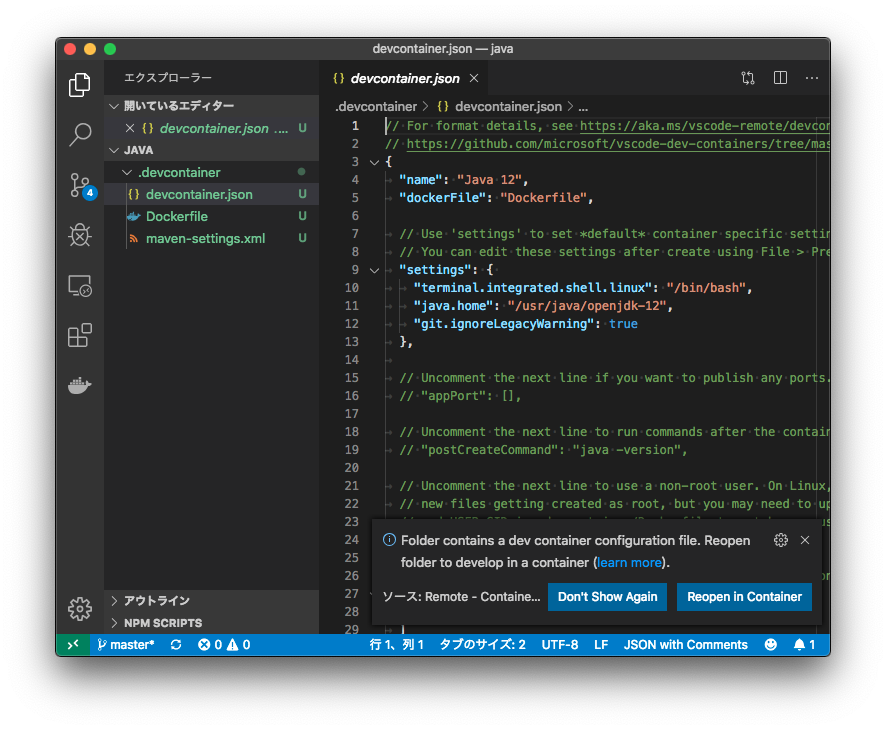Click the true value on line 12
Screen dimensions: 886x730
click(x=623, y=324)
